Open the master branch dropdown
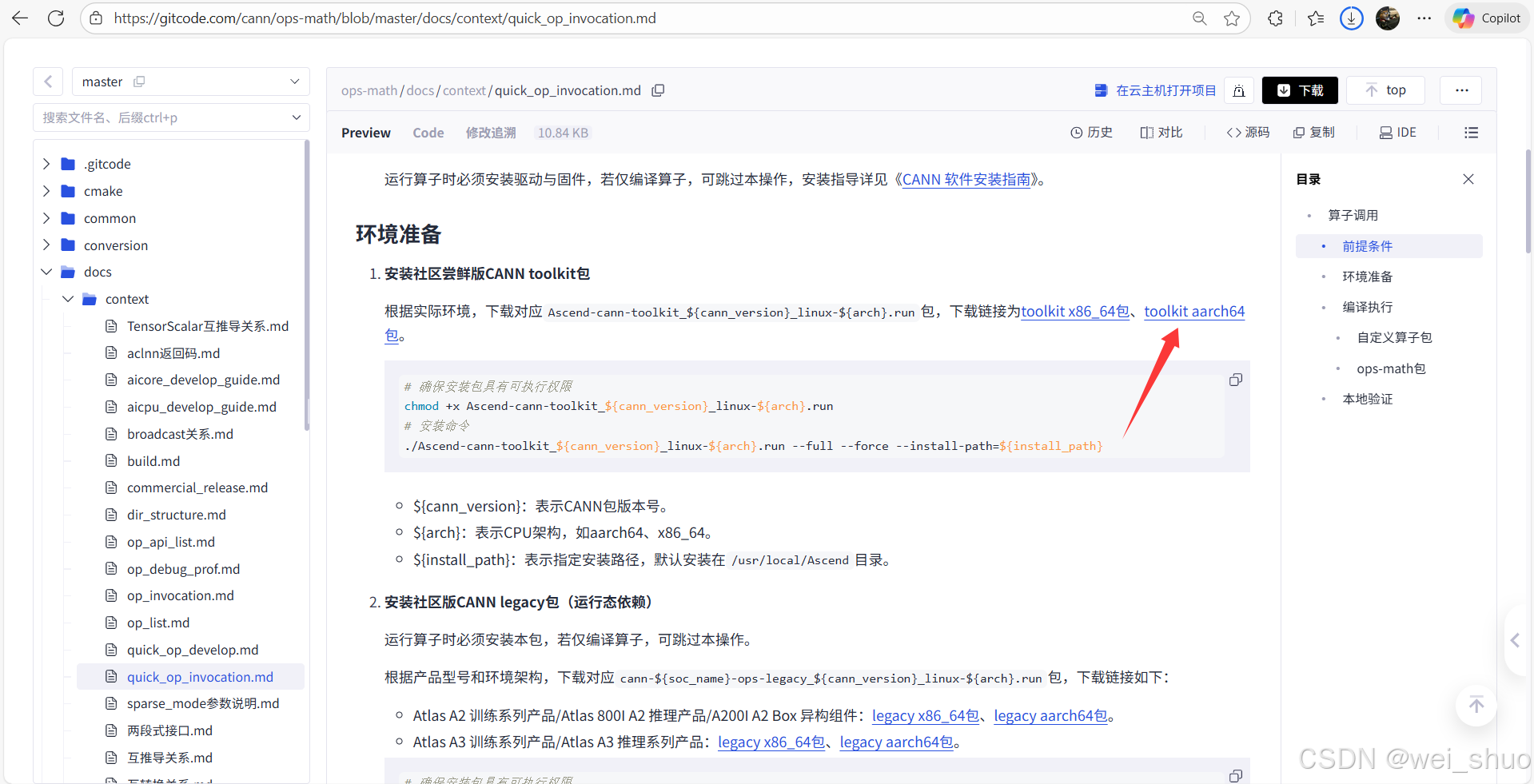 (x=295, y=82)
